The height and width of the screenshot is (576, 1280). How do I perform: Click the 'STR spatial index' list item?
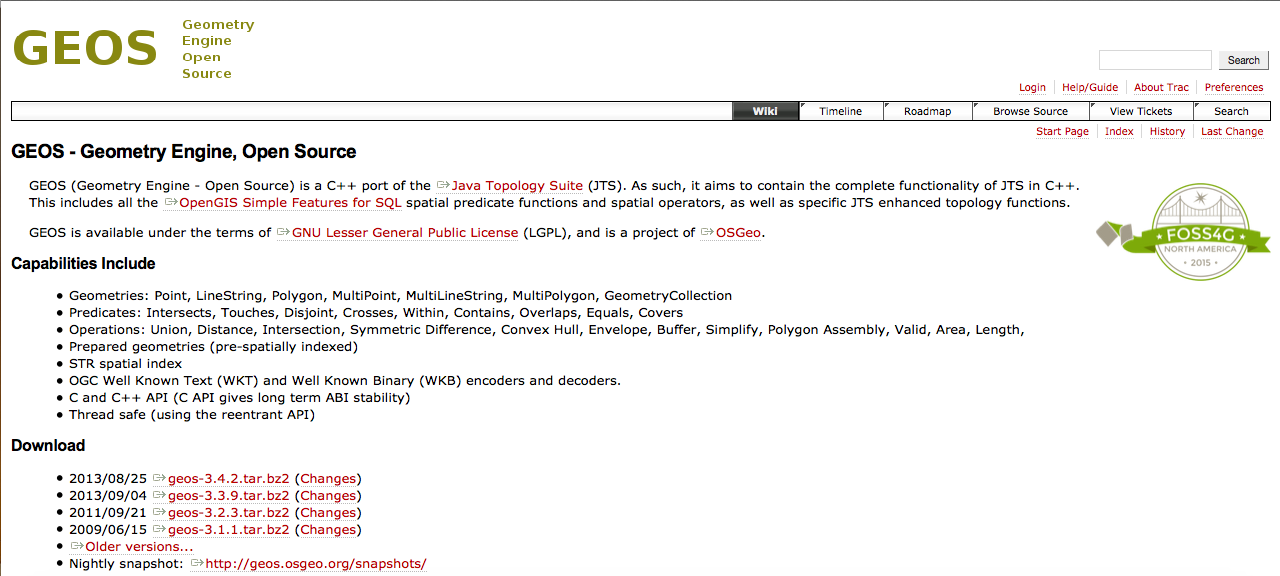127,364
